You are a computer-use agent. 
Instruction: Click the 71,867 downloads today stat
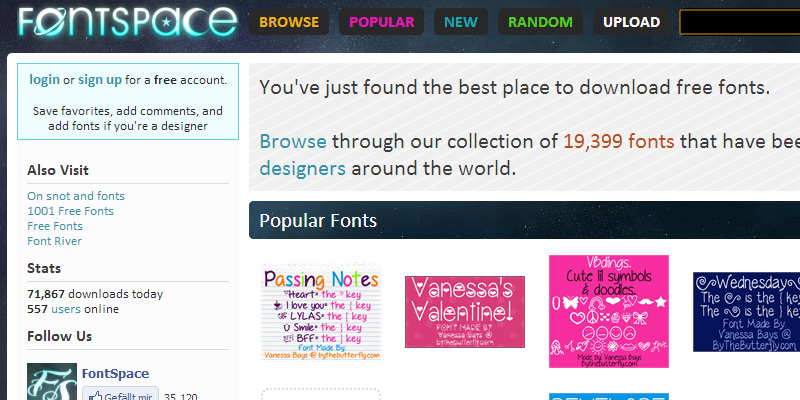(x=95, y=294)
